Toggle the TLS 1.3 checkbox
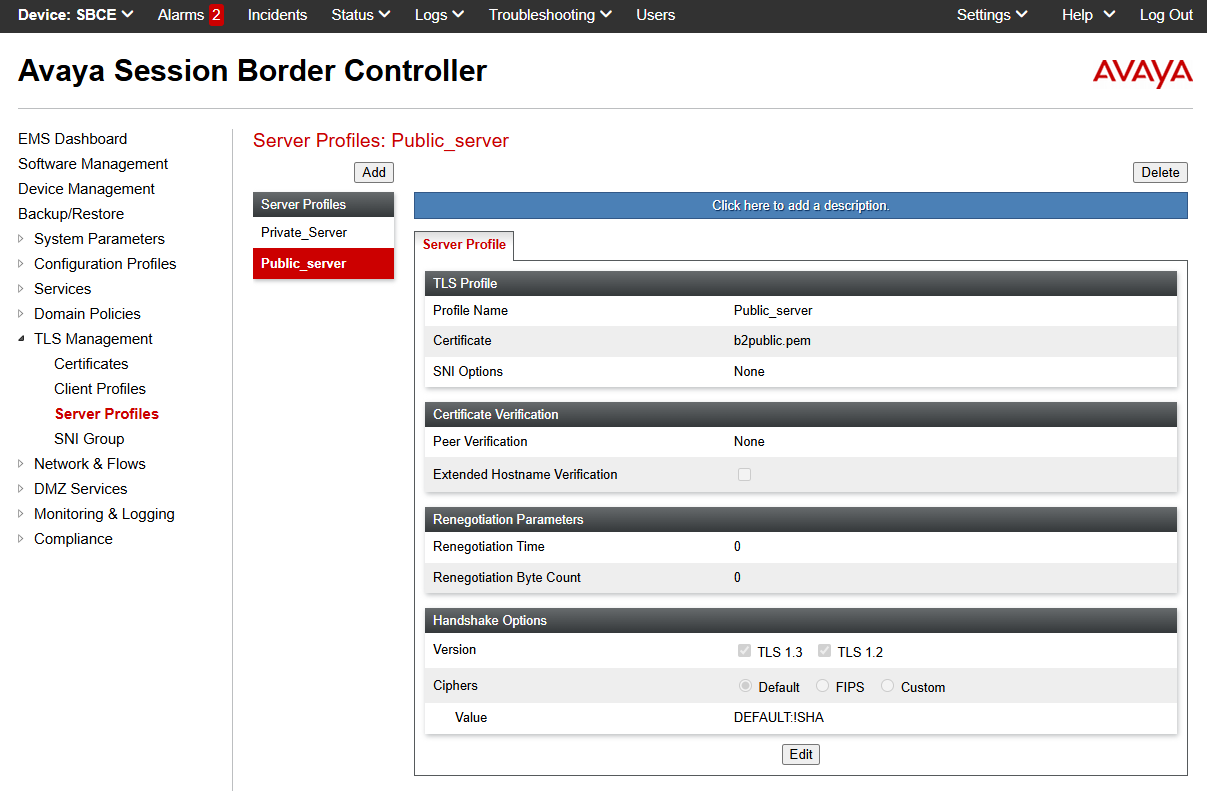The width and height of the screenshot is (1207, 791). (744, 651)
